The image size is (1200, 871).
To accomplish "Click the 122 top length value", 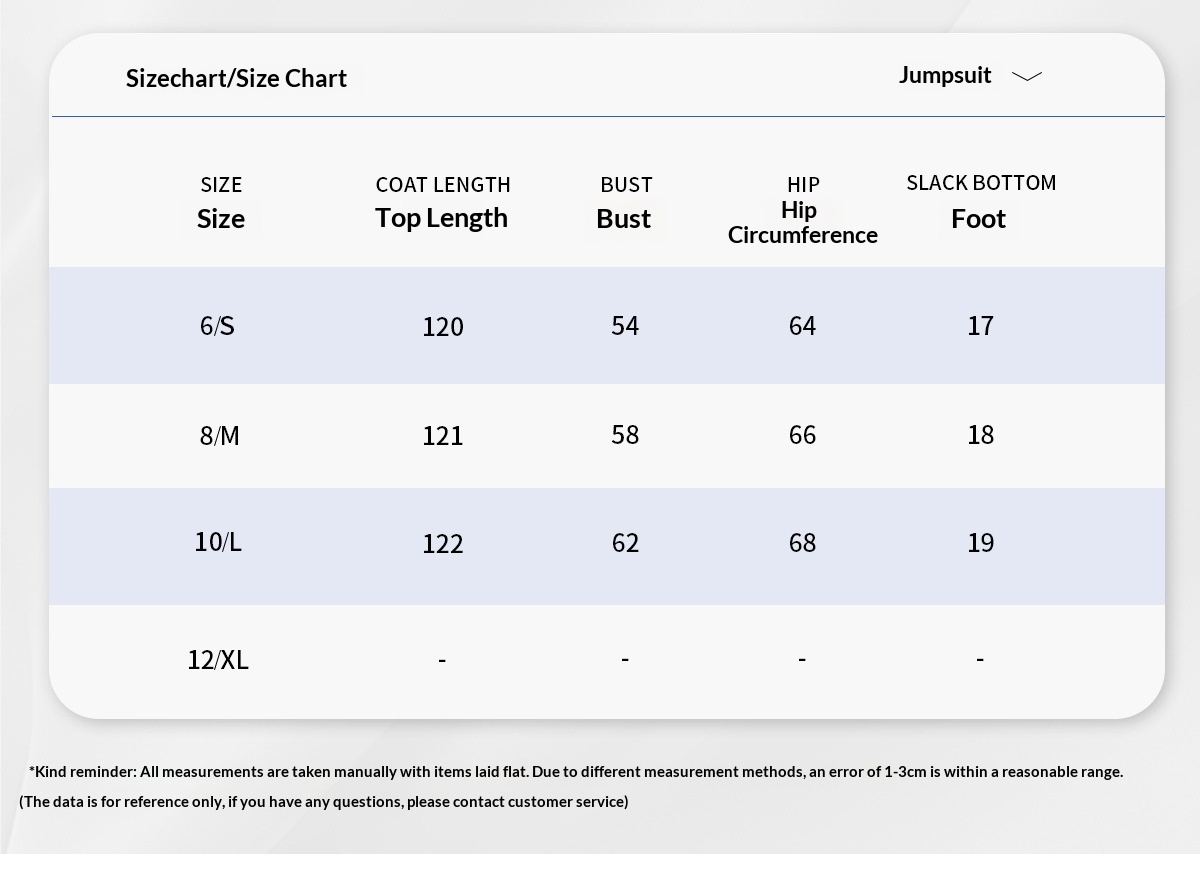I will coord(442,543).
